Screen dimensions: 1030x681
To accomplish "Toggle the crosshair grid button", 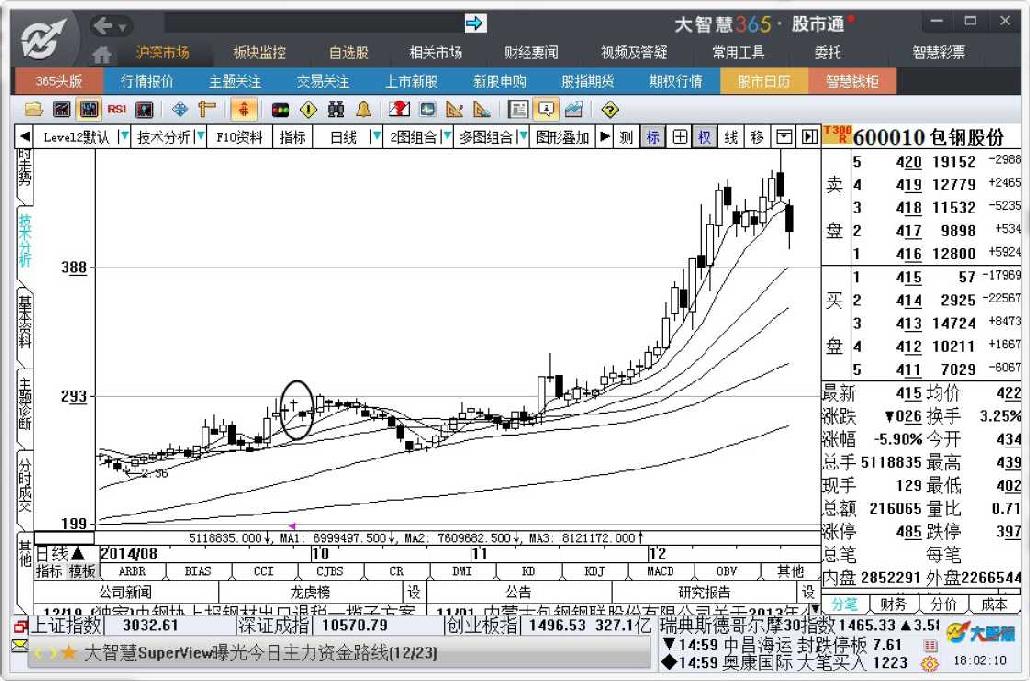I will pyautogui.click(x=679, y=137).
